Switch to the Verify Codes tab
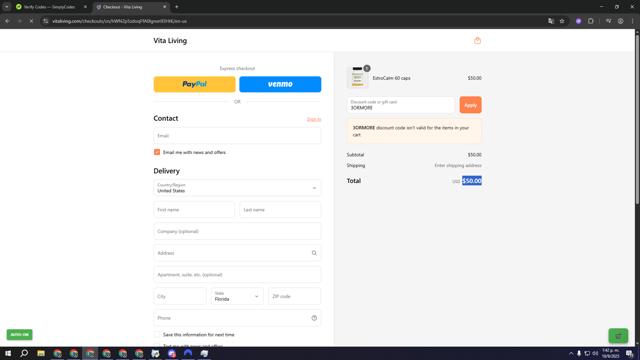The image size is (640, 360). pyautogui.click(x=49, y=7)
